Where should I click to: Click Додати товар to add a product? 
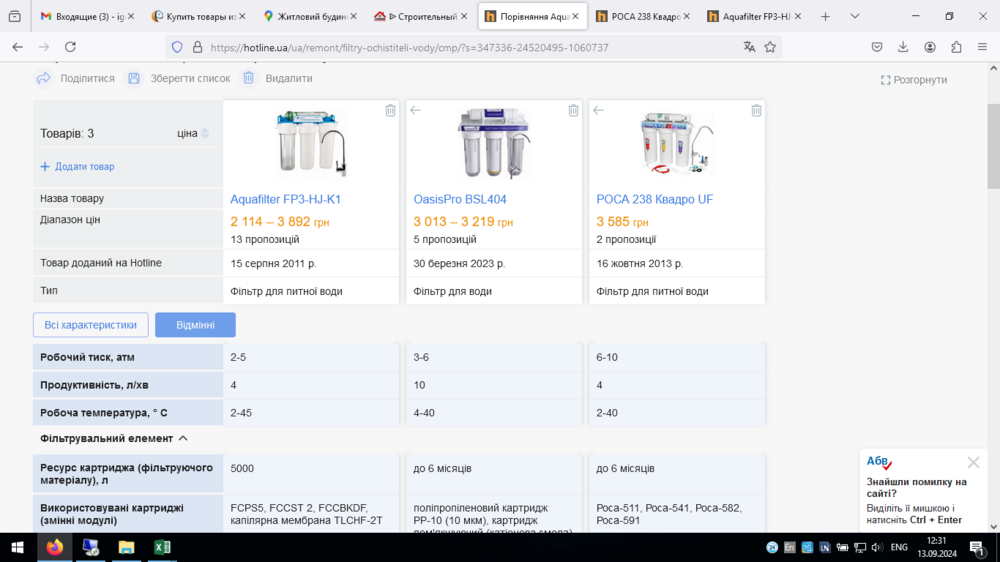pos(78,167)
